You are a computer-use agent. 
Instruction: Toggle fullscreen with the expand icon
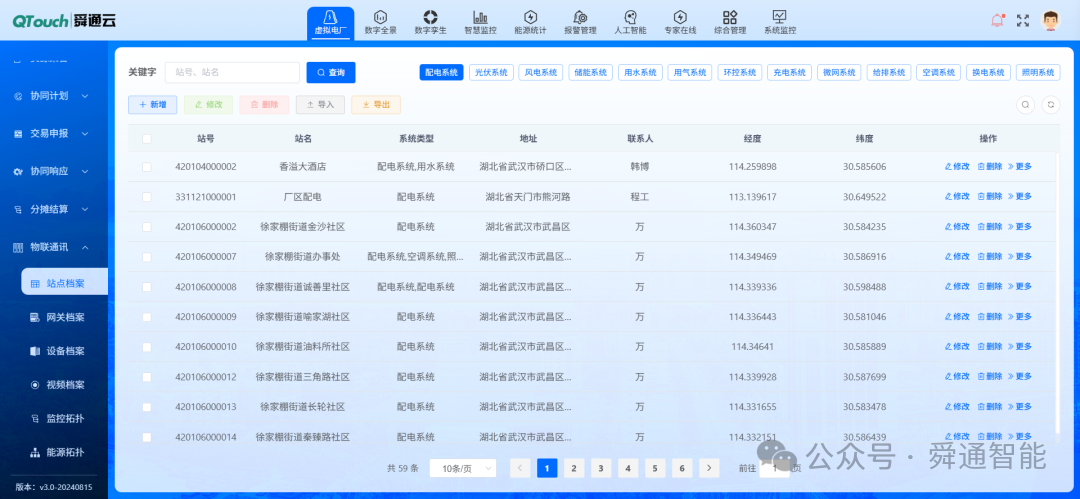point(1023,21)
